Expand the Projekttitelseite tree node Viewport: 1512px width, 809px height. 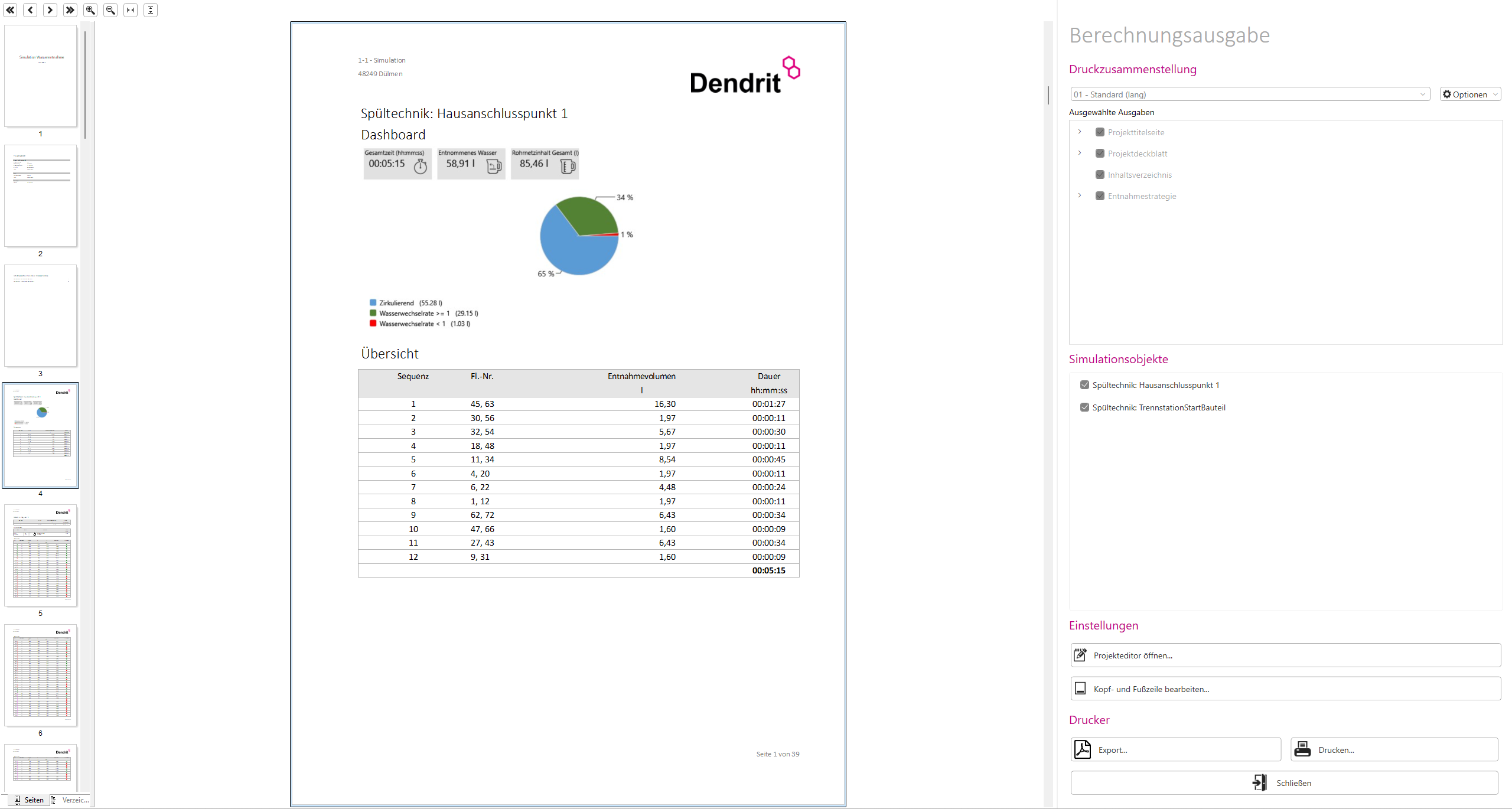click(1080, 132)
